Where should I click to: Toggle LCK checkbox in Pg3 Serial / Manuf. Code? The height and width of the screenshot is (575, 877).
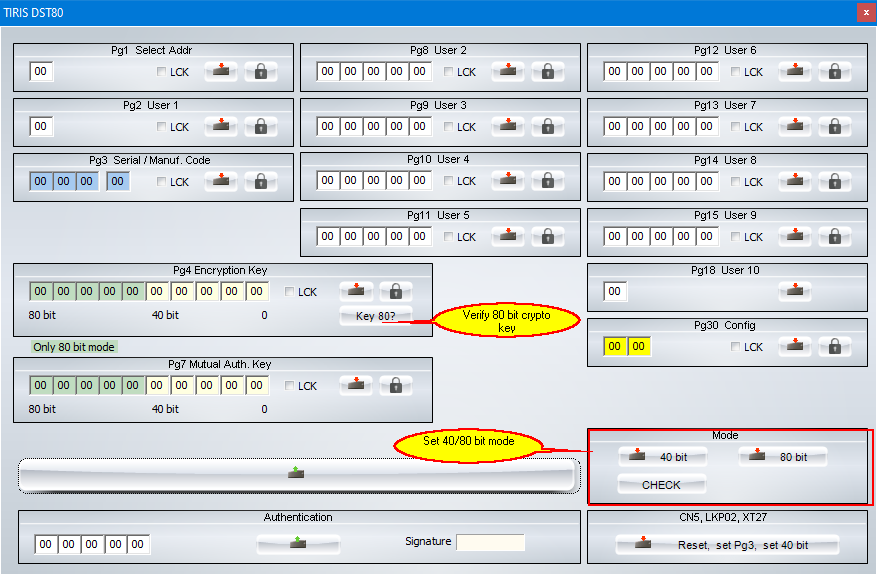coord(161,181)
